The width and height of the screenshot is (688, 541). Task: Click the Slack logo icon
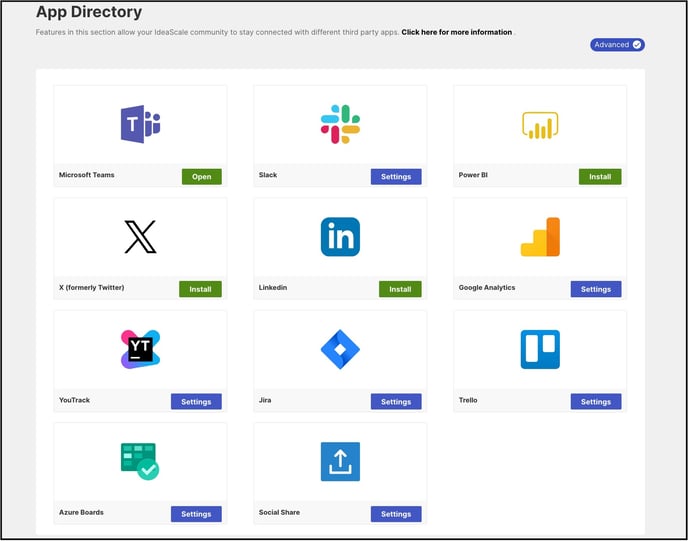click(x=340, y=124)
